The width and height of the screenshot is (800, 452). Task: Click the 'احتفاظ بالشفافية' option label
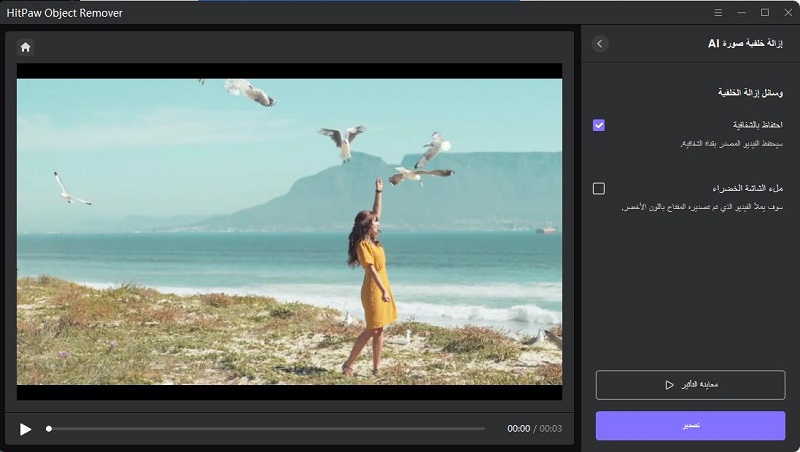pyautogui.click(x=757, y=125)
